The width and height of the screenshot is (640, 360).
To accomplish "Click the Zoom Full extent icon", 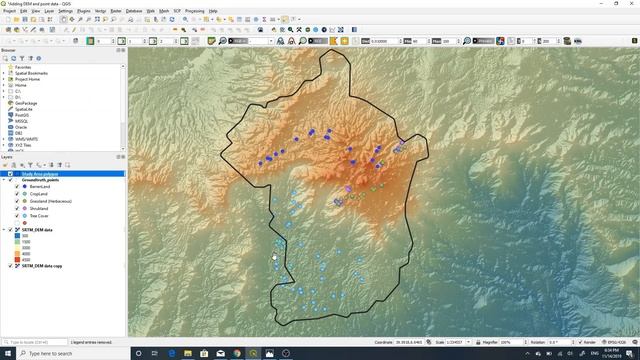I will [97, 19].
